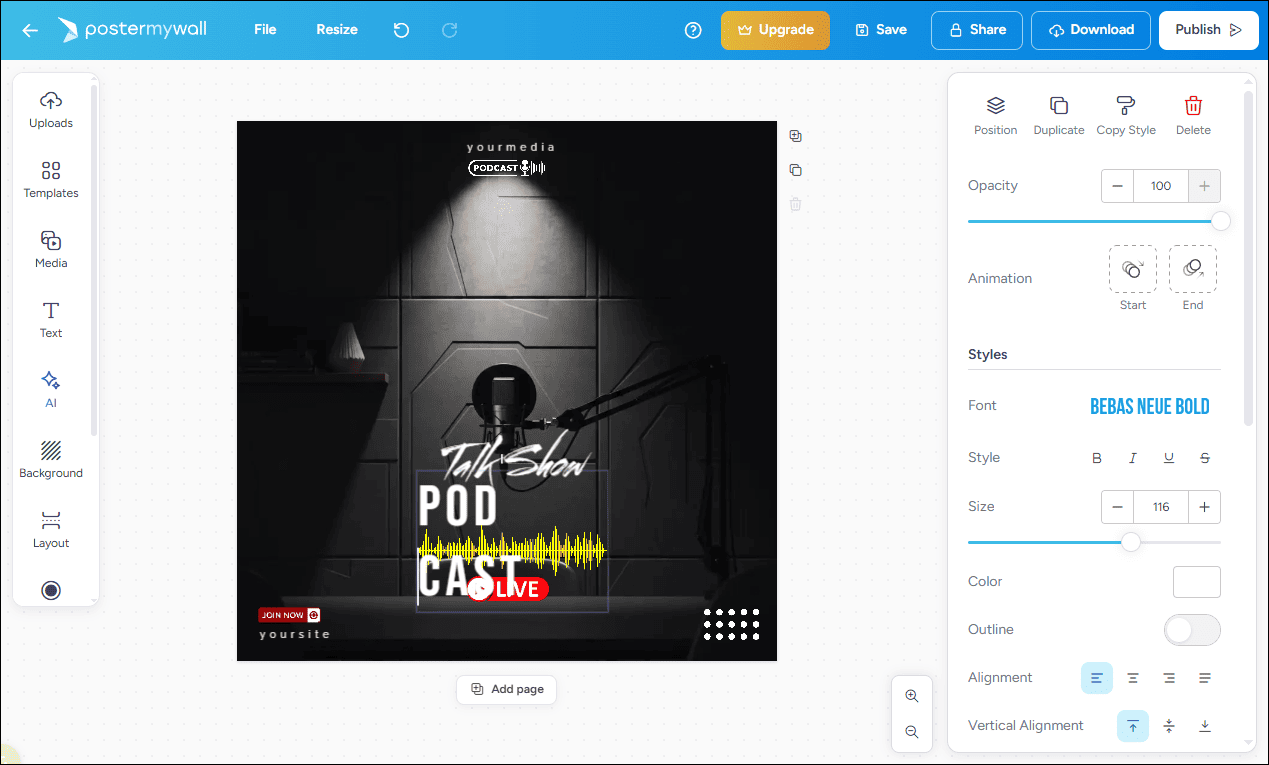Apply italic style to the text
The image size is (1269, 765).
pos(1132,457)
